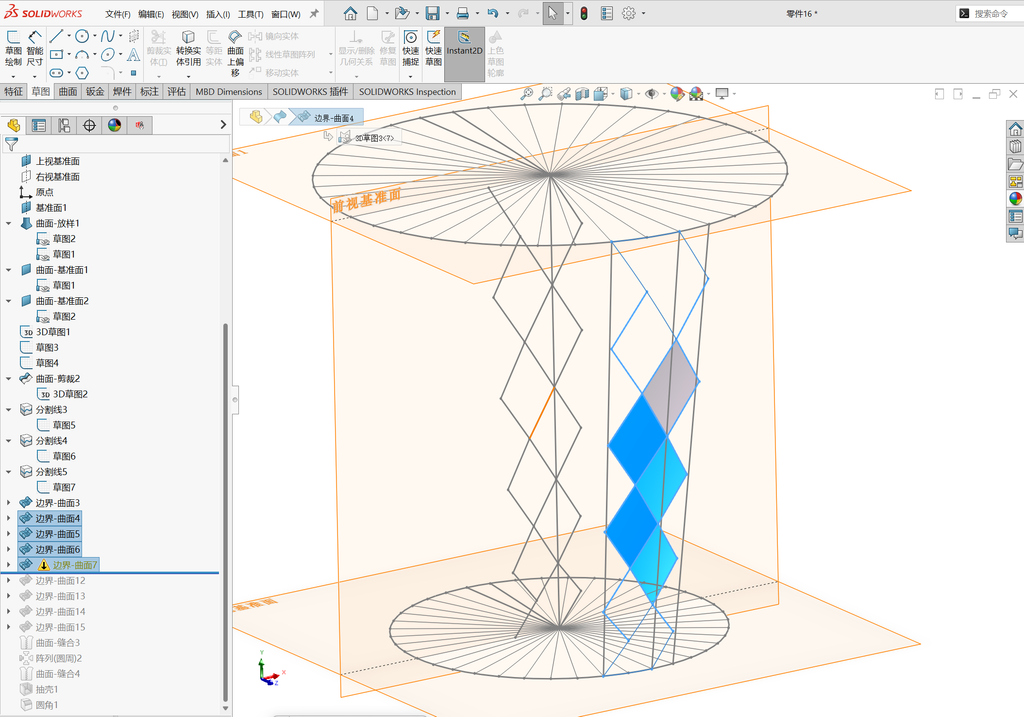Open the View Orientation dropdown arrow
Image resolution: width=1024 pixels, height=717 pixels.
coord(613,94)
